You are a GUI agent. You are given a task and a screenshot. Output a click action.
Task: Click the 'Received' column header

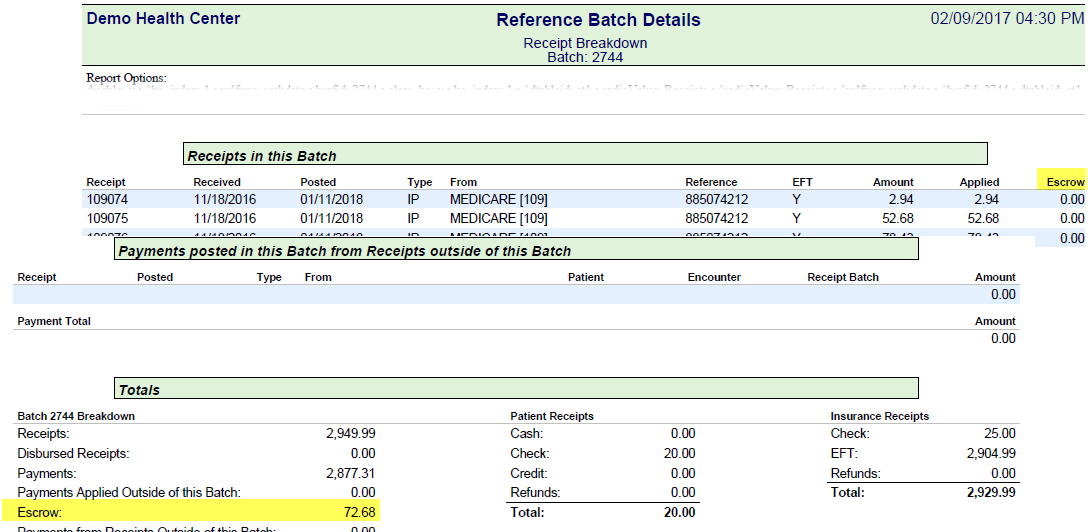point(217,182)
